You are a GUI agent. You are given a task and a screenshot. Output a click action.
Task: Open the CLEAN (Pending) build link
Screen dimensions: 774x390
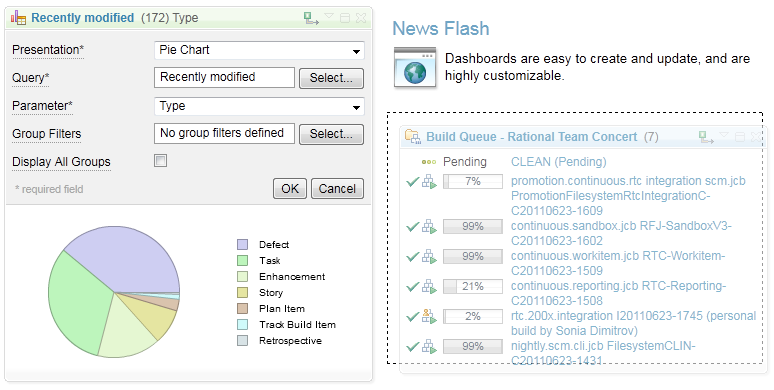click(559, 162)
